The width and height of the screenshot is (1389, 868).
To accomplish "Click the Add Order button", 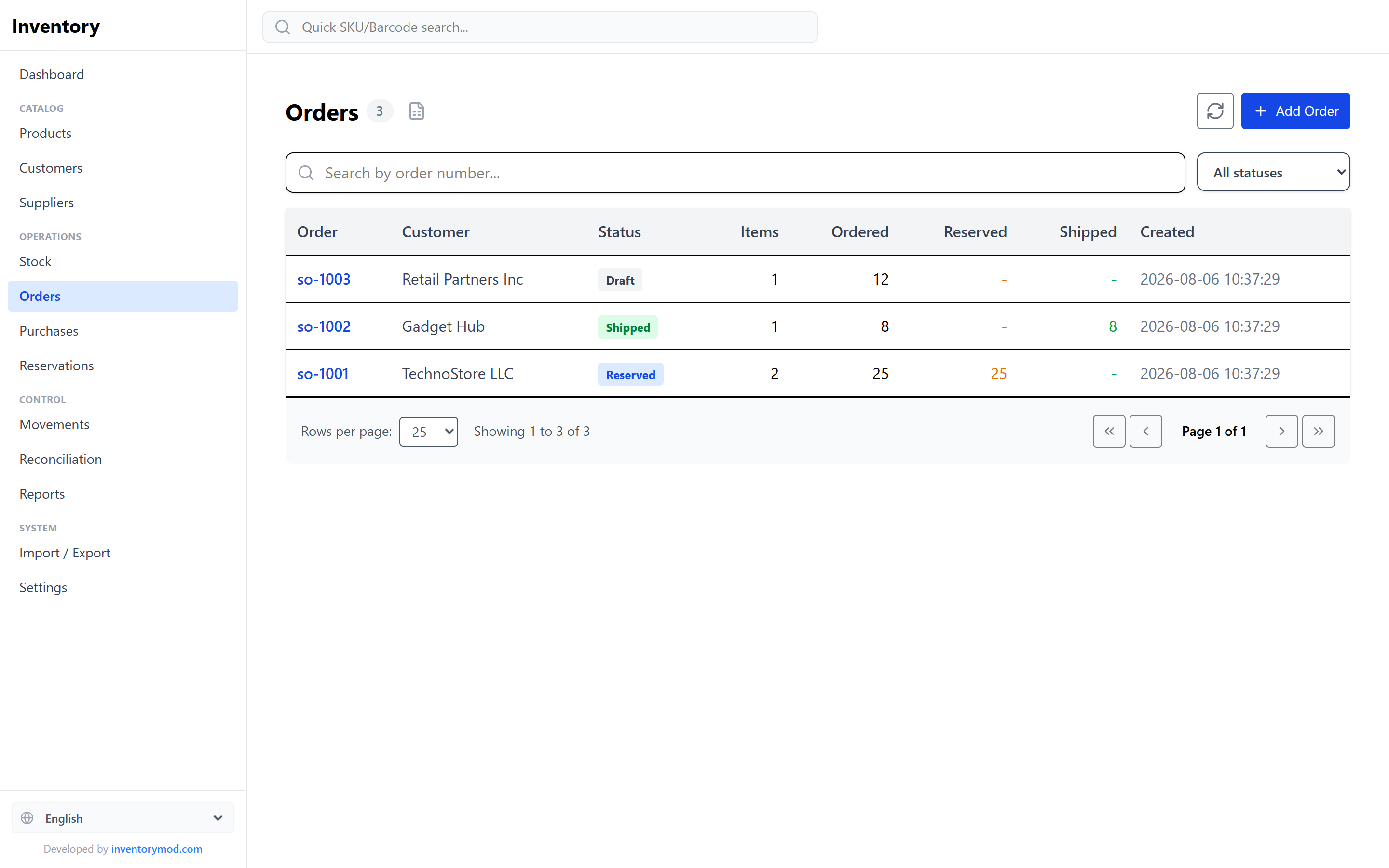I will pos(1295,111).
